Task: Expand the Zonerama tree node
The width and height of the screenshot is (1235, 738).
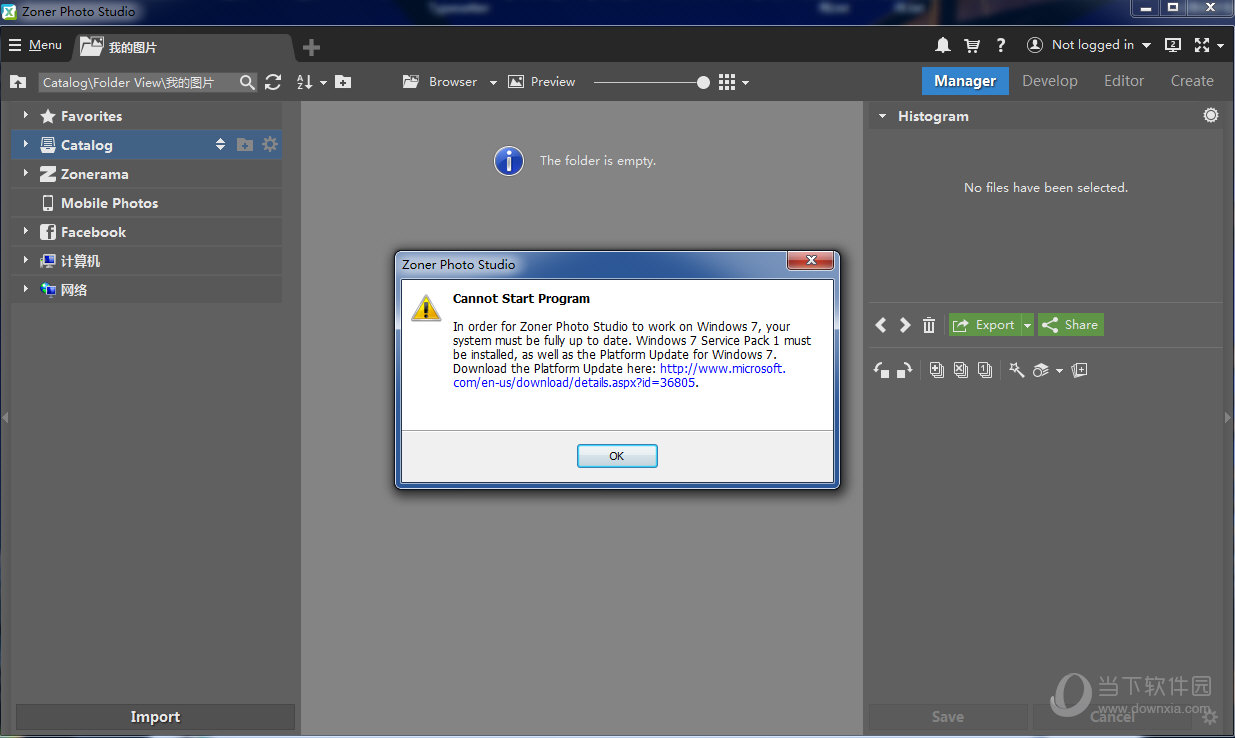Action: (26, 174)
